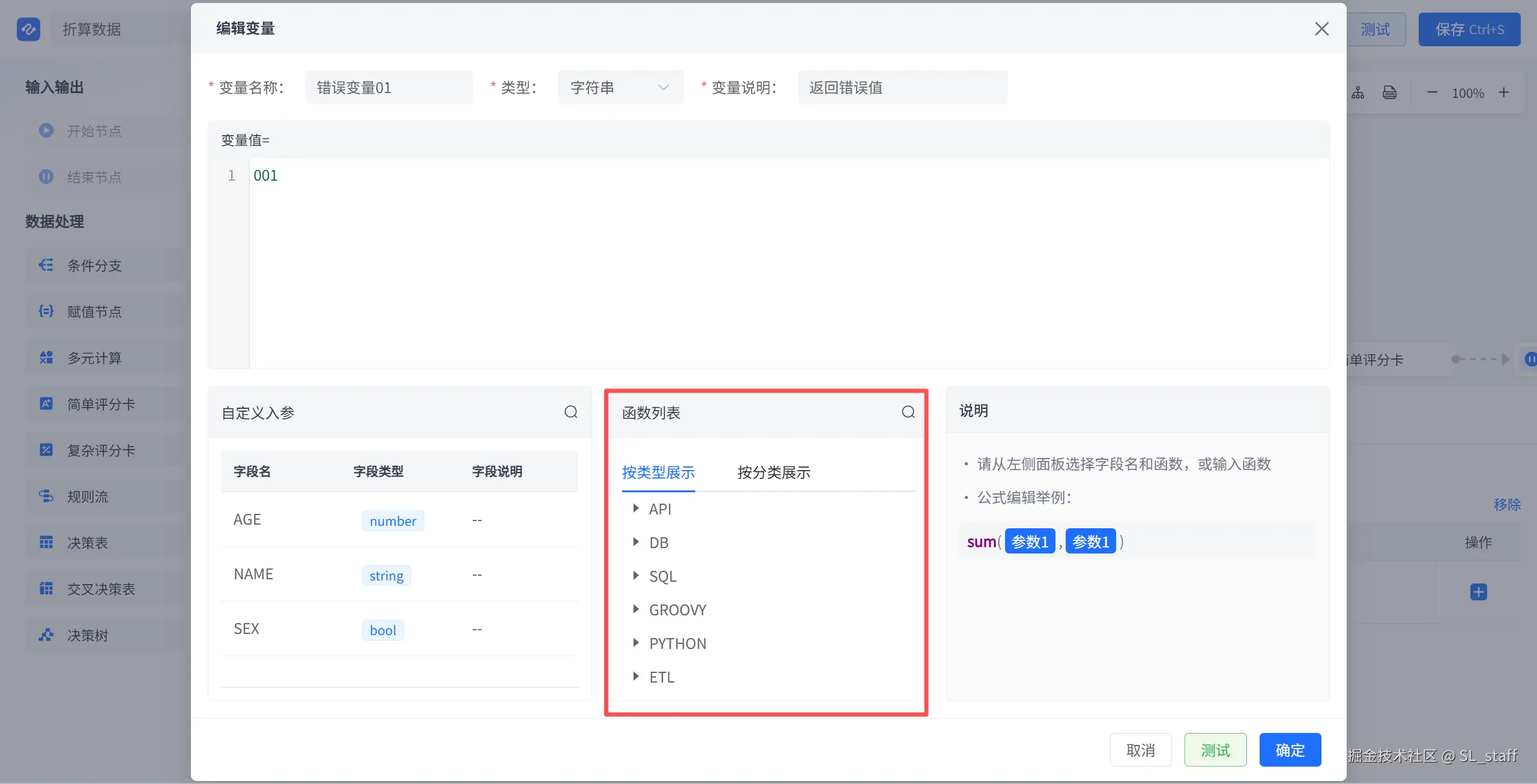Pick the 条件分支 branch icon
The height and width of the screenshot is (784, 1537).
pyautogui.click(x=46, y=265)
